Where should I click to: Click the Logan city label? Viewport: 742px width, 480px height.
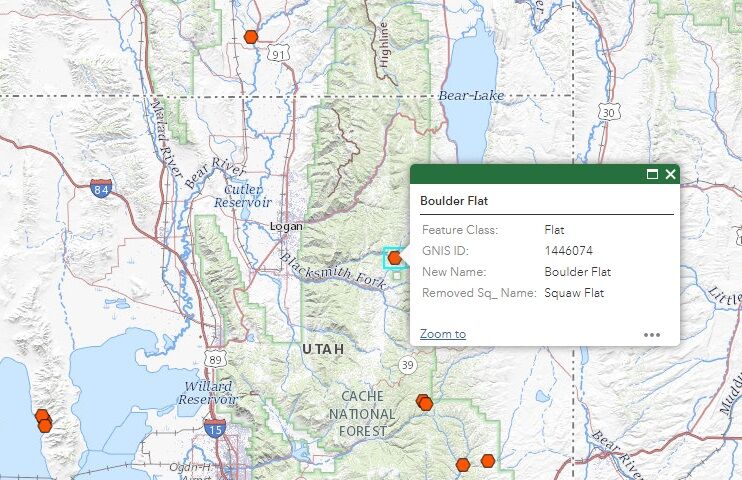(286, 226)
